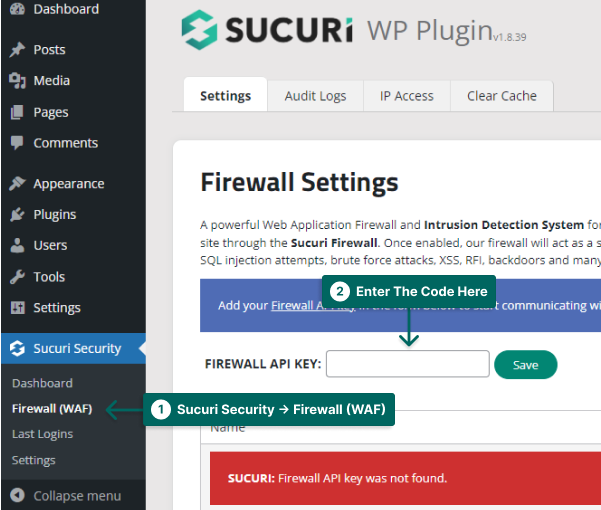Focus the Firewall API Key field
This screenshot has width=601, height=510.
(407, 364)
